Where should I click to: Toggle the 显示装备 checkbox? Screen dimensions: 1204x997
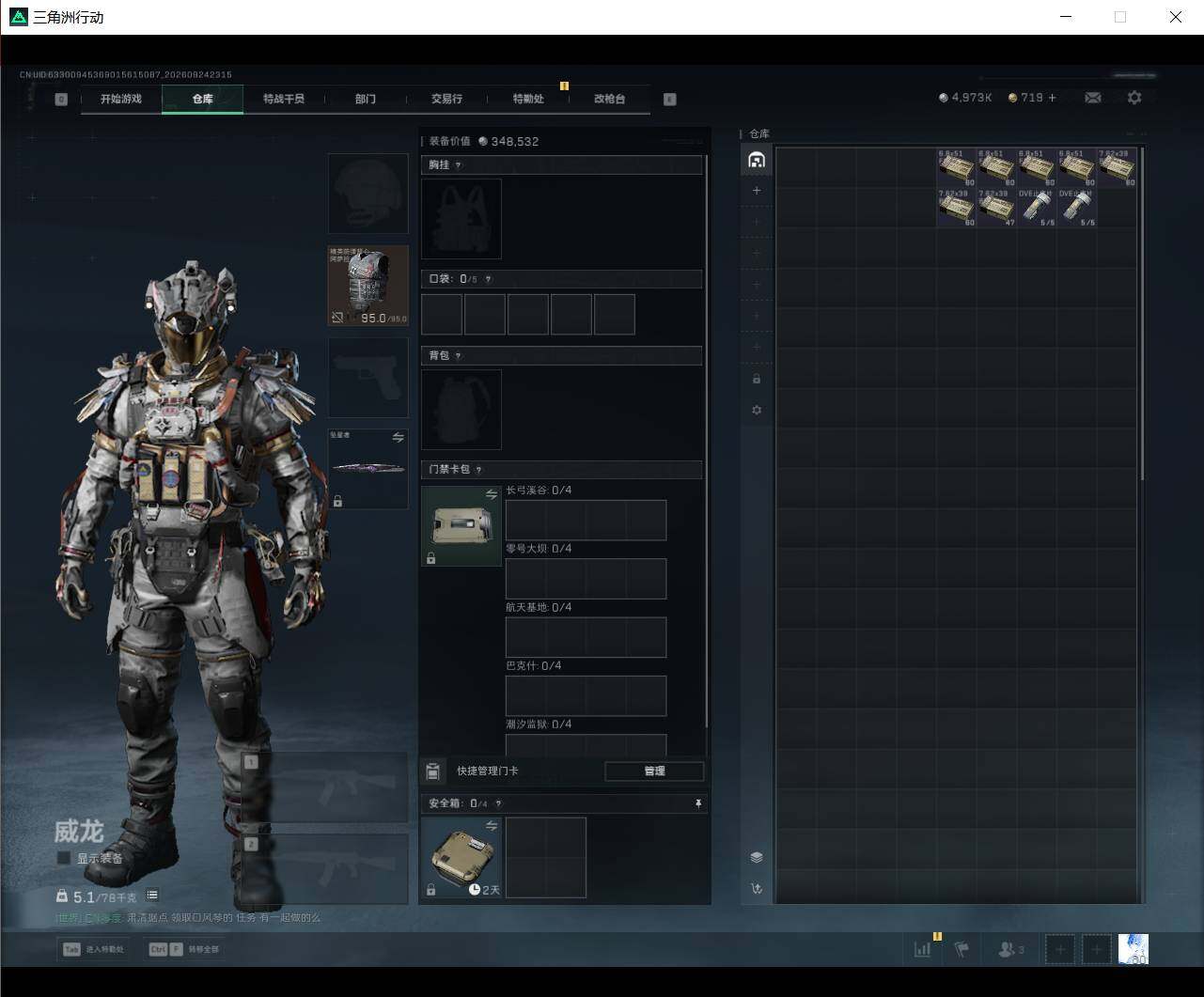[x=64, y=858]
